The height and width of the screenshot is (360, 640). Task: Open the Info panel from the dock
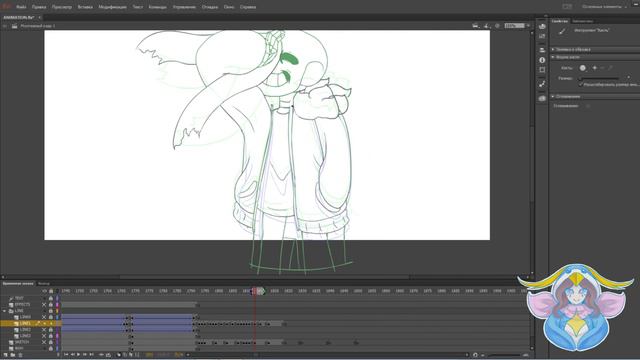[x=542, y=60]
